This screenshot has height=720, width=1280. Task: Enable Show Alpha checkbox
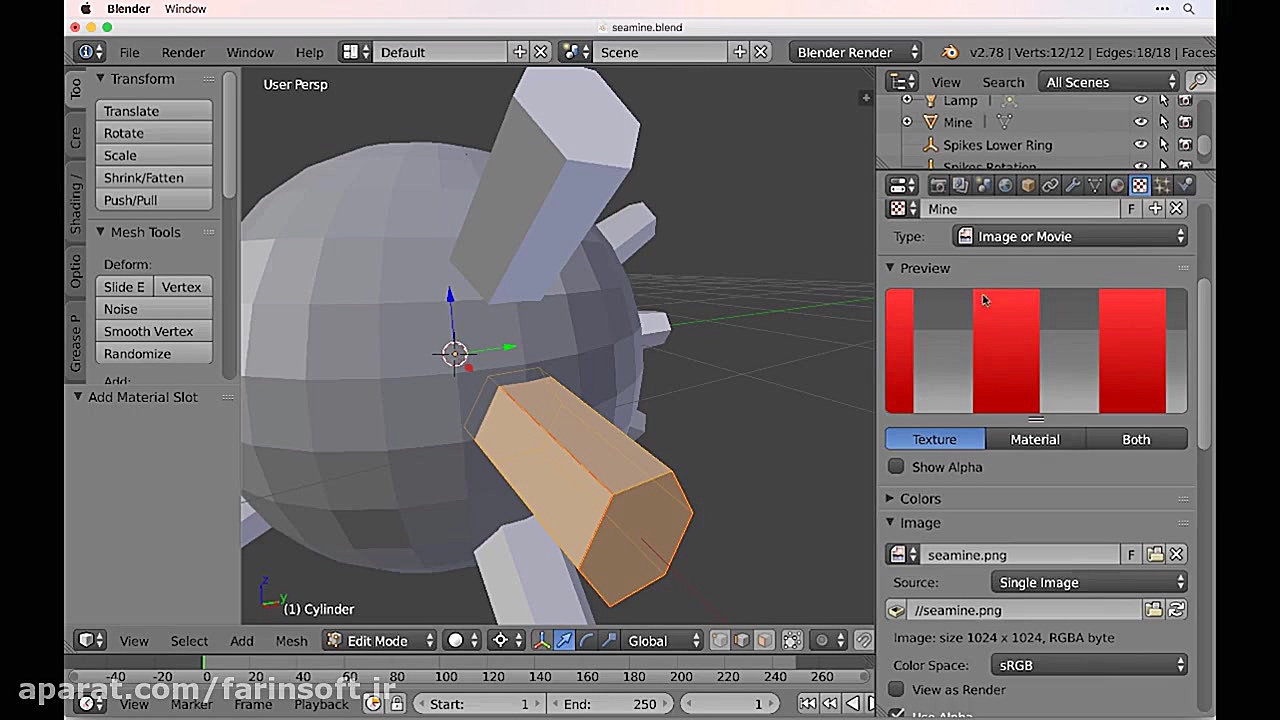[x=896, y=467]
